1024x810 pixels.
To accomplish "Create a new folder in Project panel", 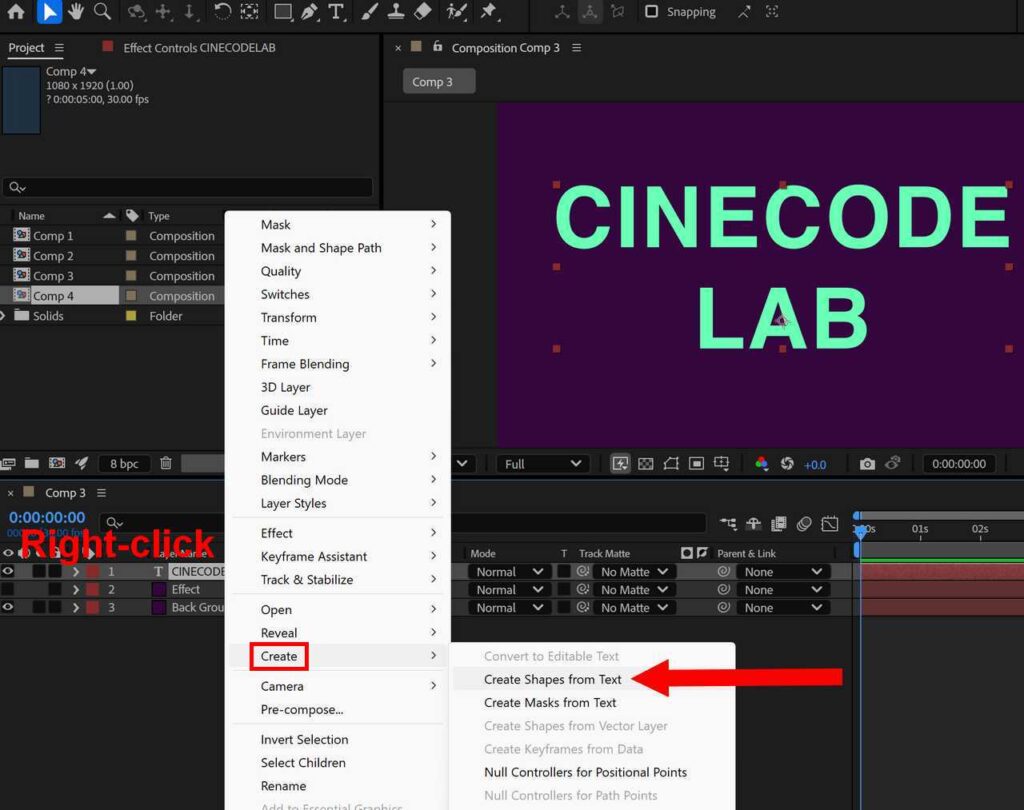I will pyautogui.click(x=31, y=463).
